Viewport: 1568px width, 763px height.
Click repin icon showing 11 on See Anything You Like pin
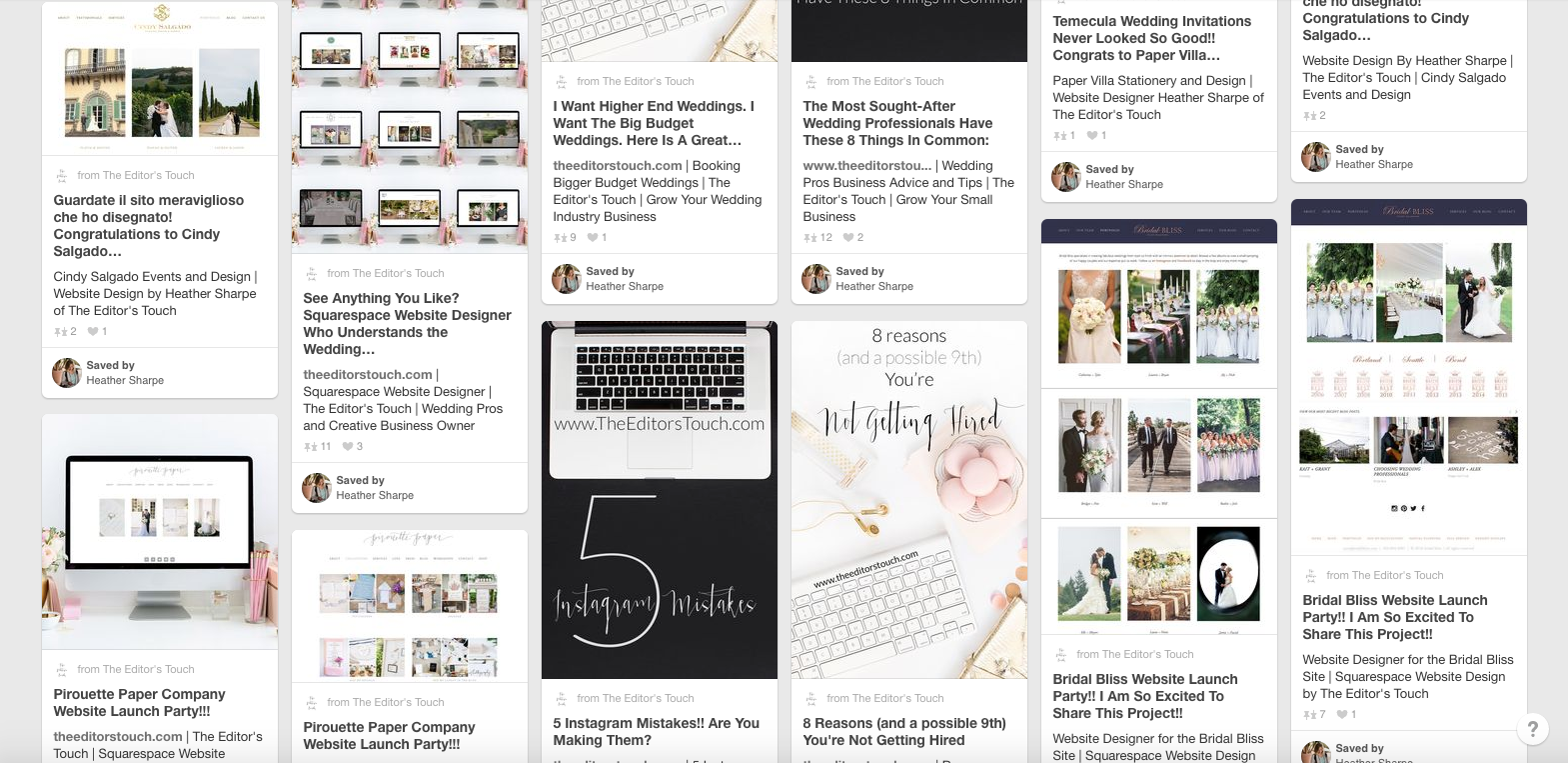point(310,447)
